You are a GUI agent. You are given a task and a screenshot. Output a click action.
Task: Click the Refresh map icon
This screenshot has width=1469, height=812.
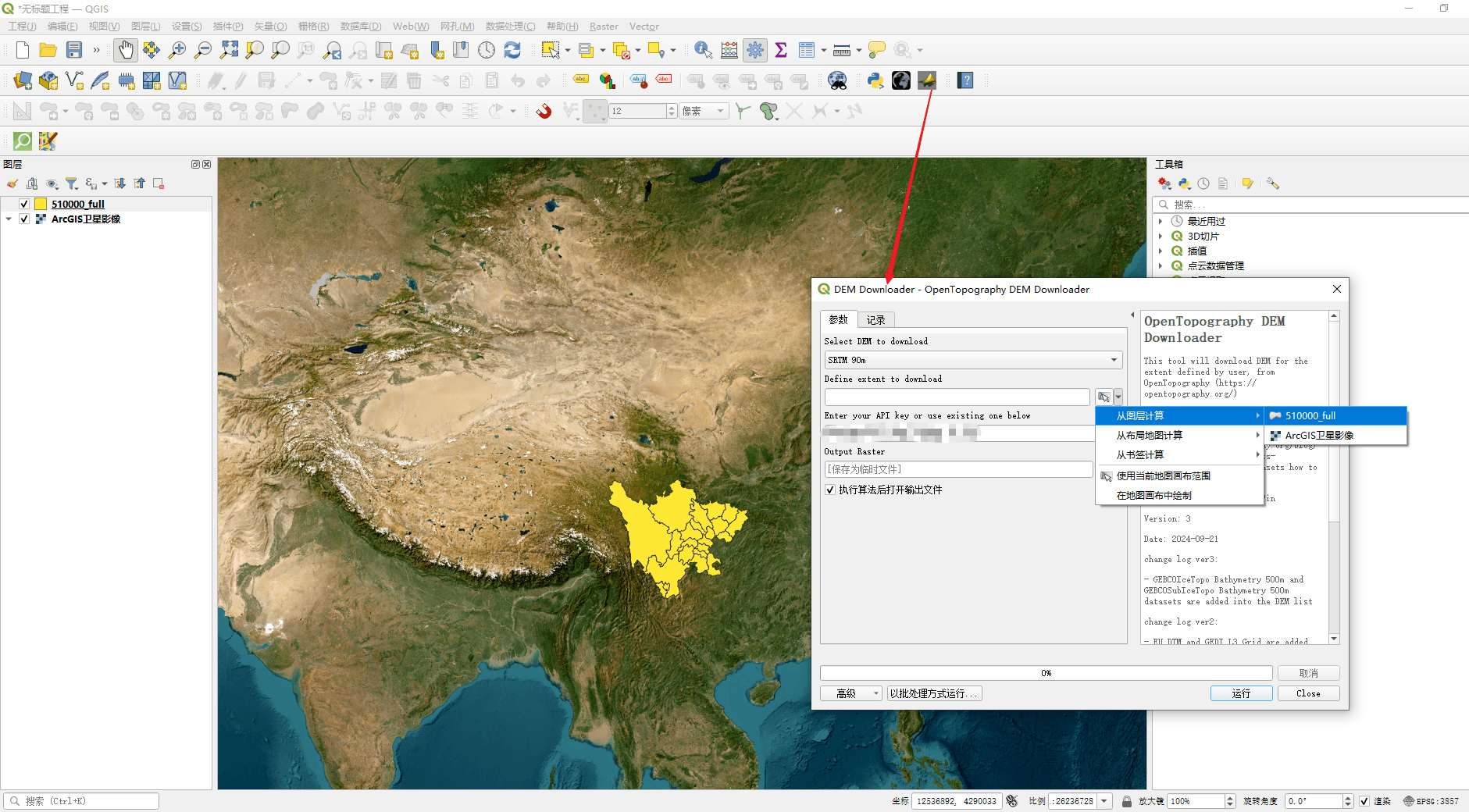[x=512, y=50]
